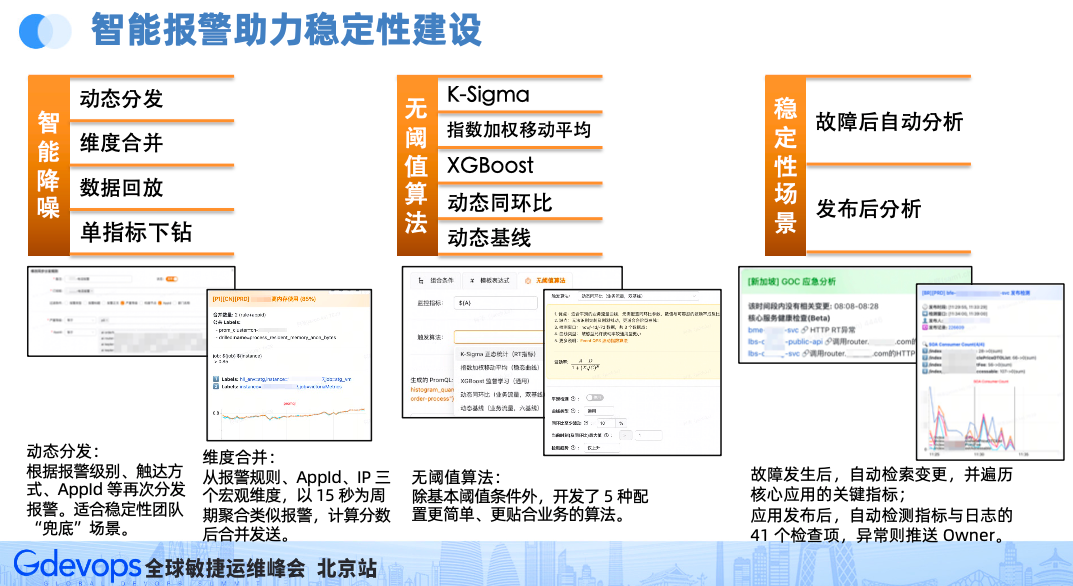This screenshot has height=586, width=1073.
Task: Click the 监控指标 input containing $(A)
Action: (495, 302)
